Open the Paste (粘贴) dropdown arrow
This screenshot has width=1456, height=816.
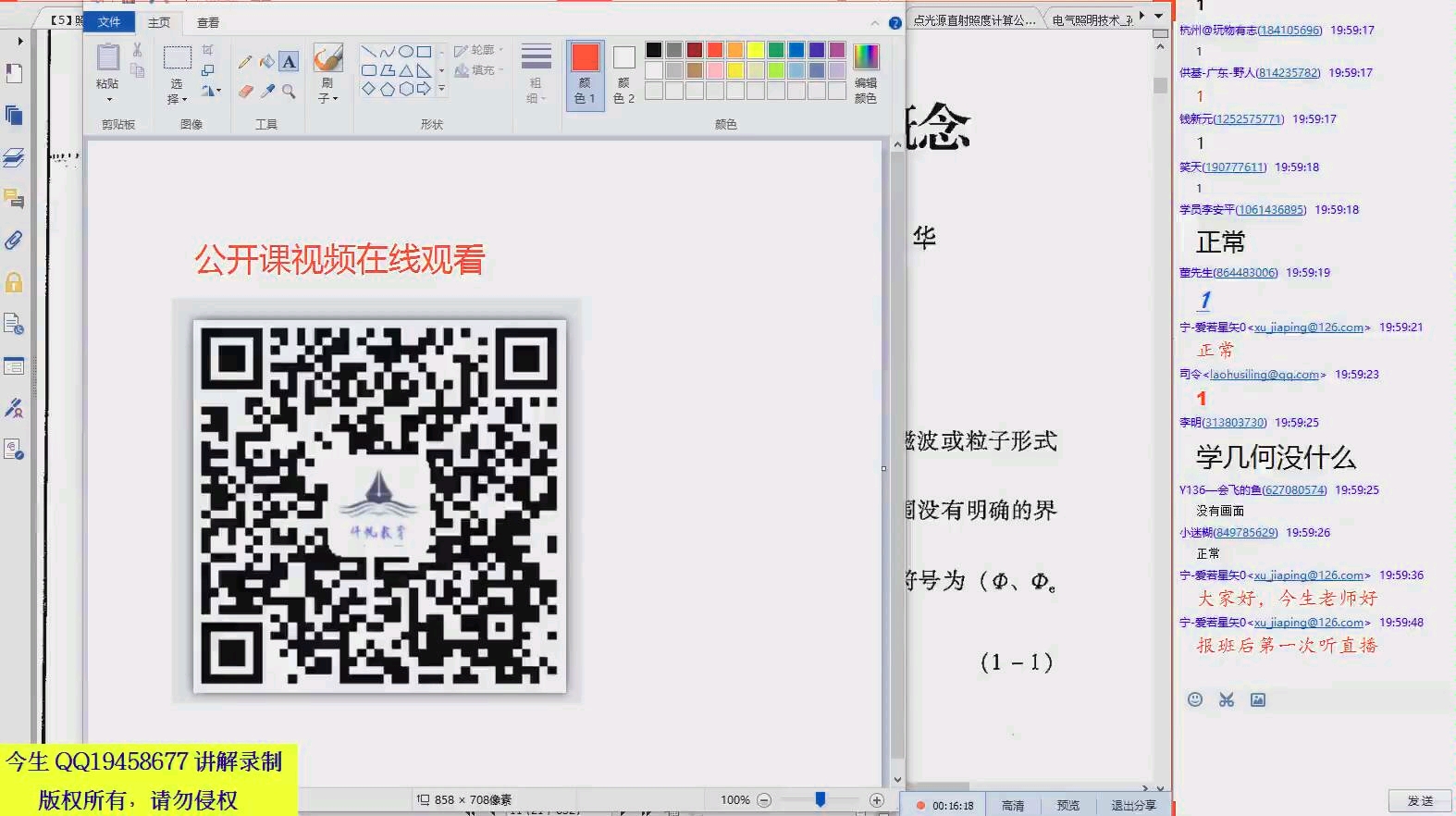(108, 99)
